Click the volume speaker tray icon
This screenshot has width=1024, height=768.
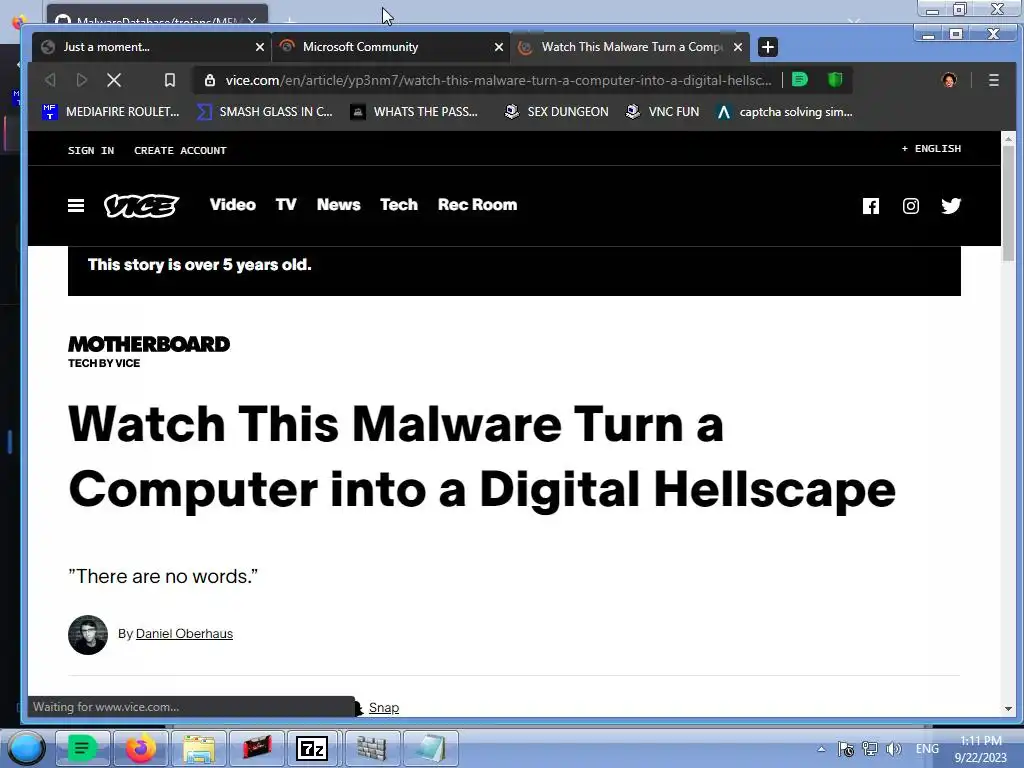893,749
